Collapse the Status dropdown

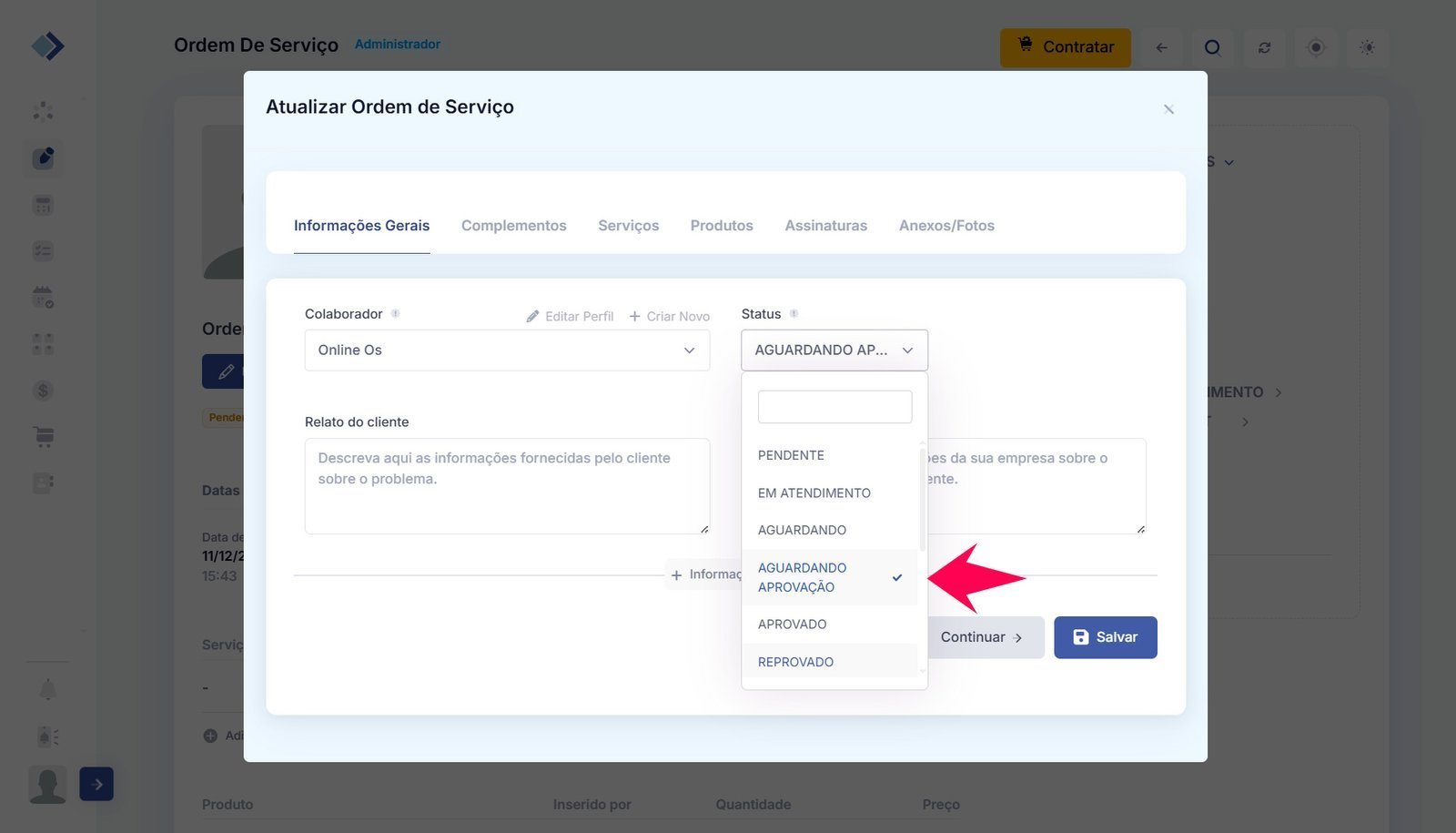pyautogui.click(x=834, y=350)
